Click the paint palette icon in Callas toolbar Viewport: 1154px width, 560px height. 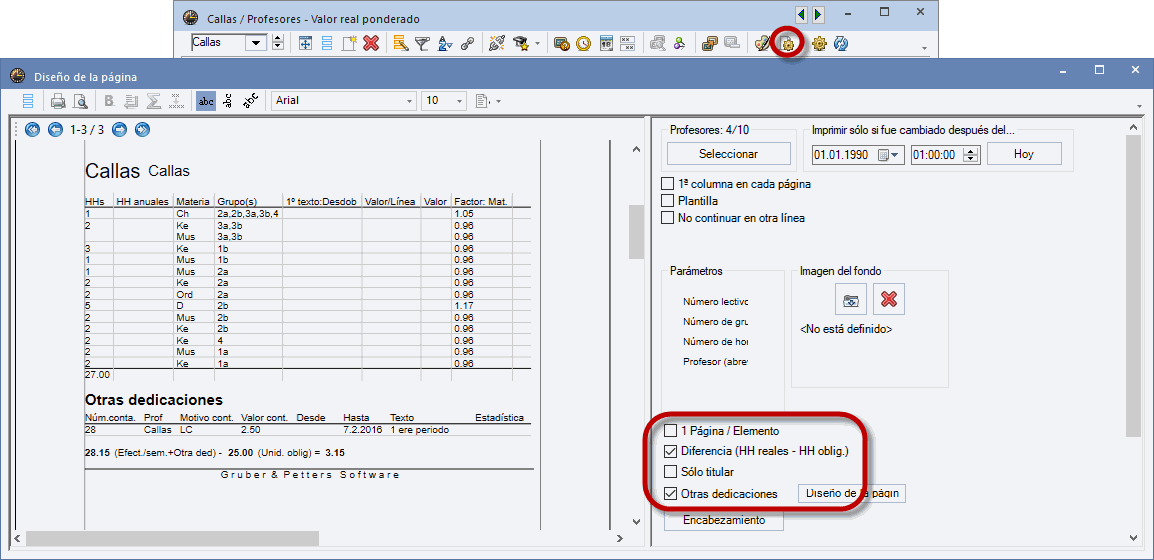tap(763, 43)
